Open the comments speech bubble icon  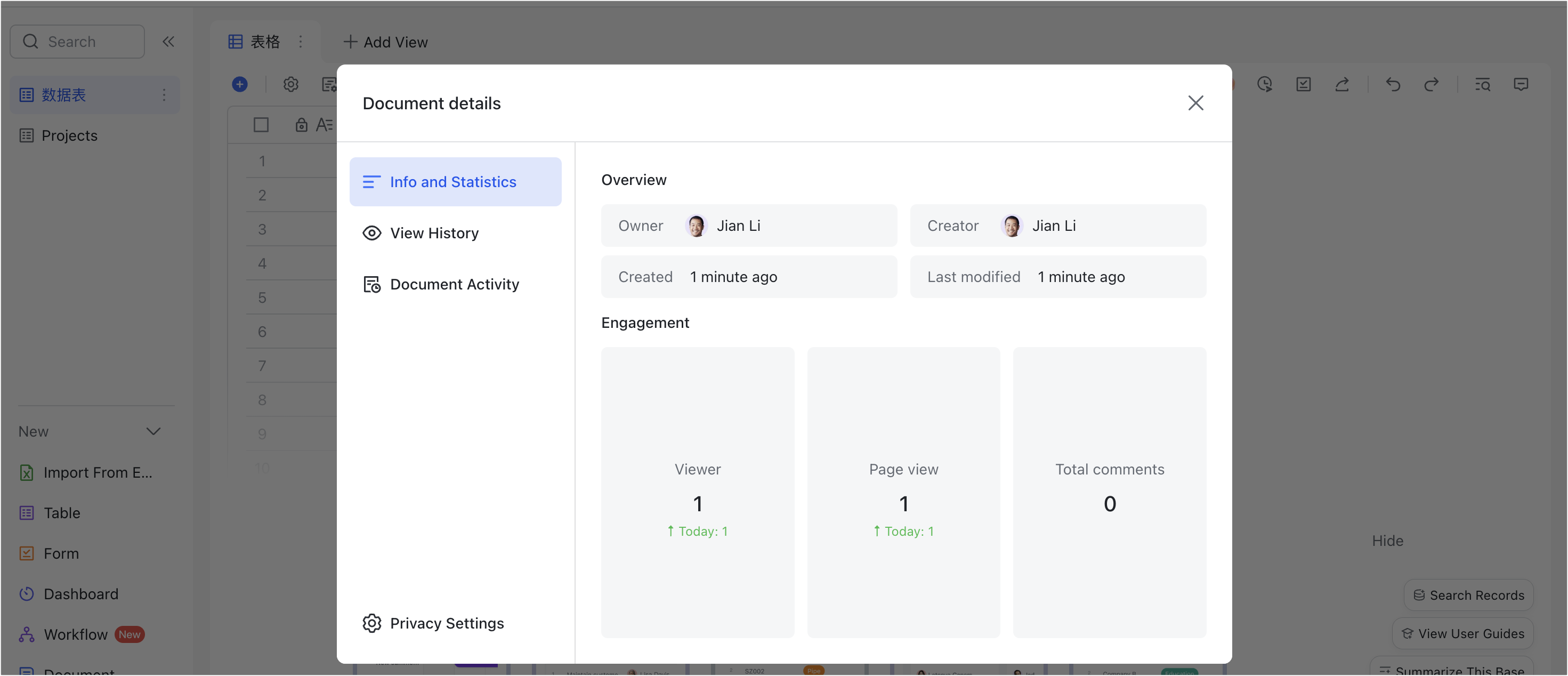1521,84
